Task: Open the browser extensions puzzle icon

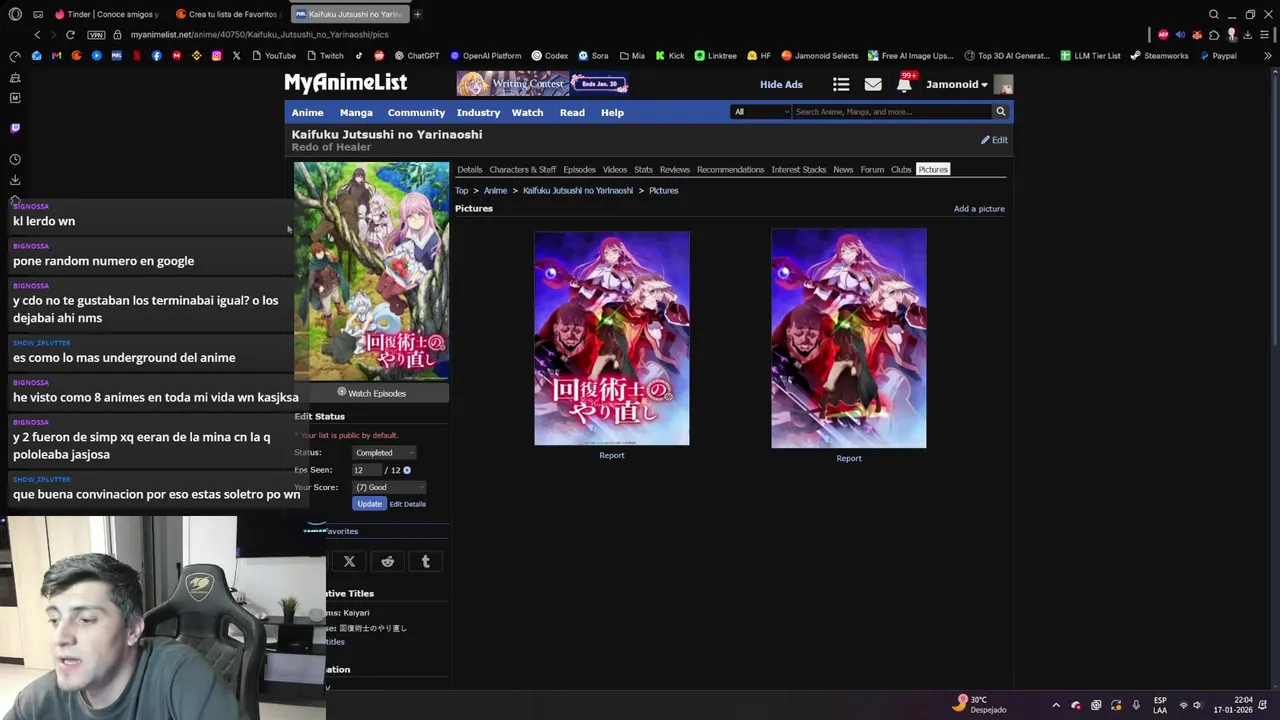Action: (1214, 35)
